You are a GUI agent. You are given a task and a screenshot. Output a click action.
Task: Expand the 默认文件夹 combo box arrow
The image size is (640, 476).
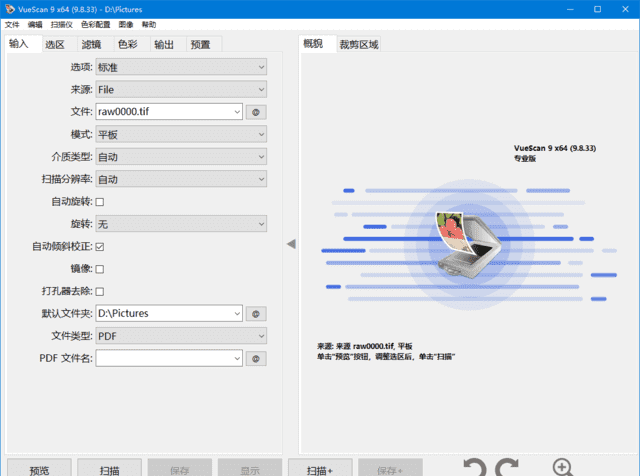(x=237, y=314)
